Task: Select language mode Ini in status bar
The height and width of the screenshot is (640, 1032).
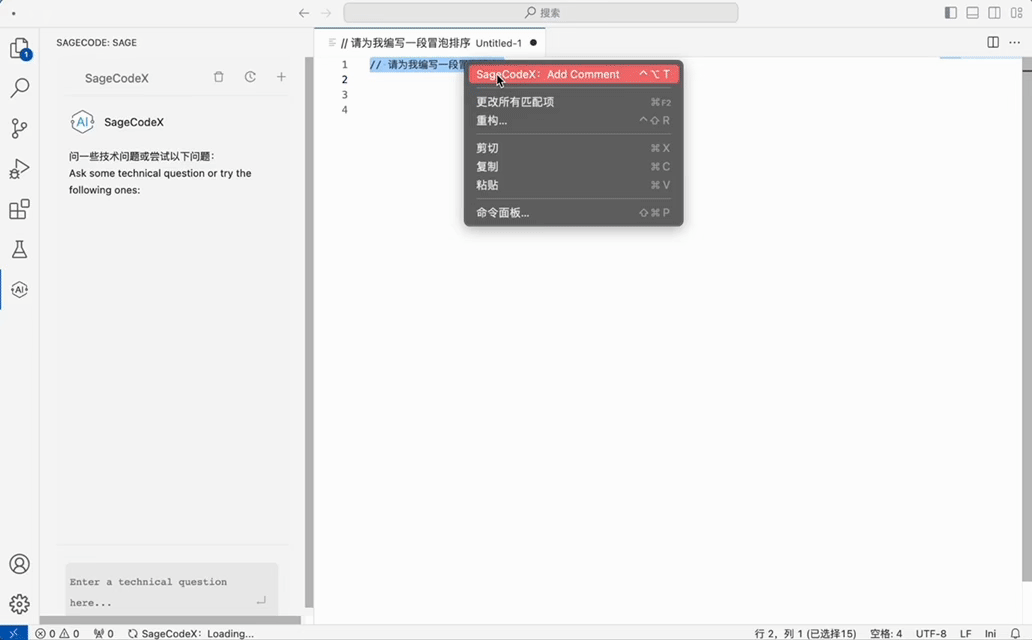Action: [x=991, y=633]
